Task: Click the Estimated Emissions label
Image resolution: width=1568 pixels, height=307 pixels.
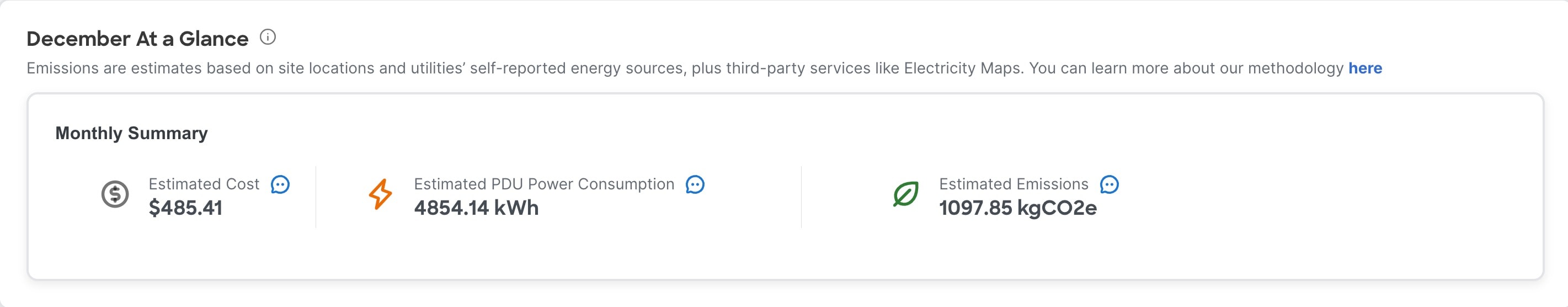Action: pyautogui.click(x=1014, y=184)
